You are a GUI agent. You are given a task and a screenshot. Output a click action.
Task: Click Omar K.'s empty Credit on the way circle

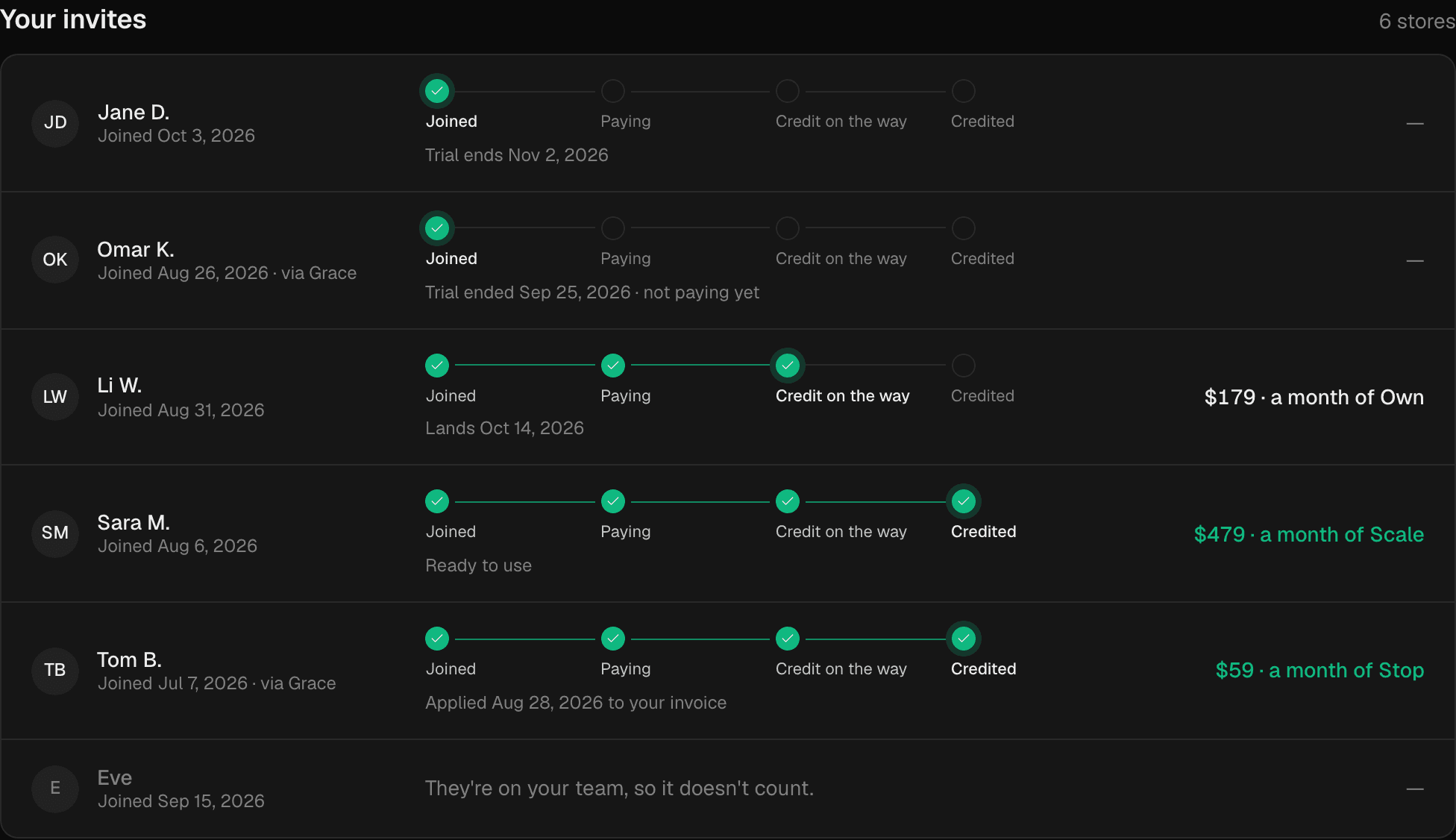(x=788, y=228)
